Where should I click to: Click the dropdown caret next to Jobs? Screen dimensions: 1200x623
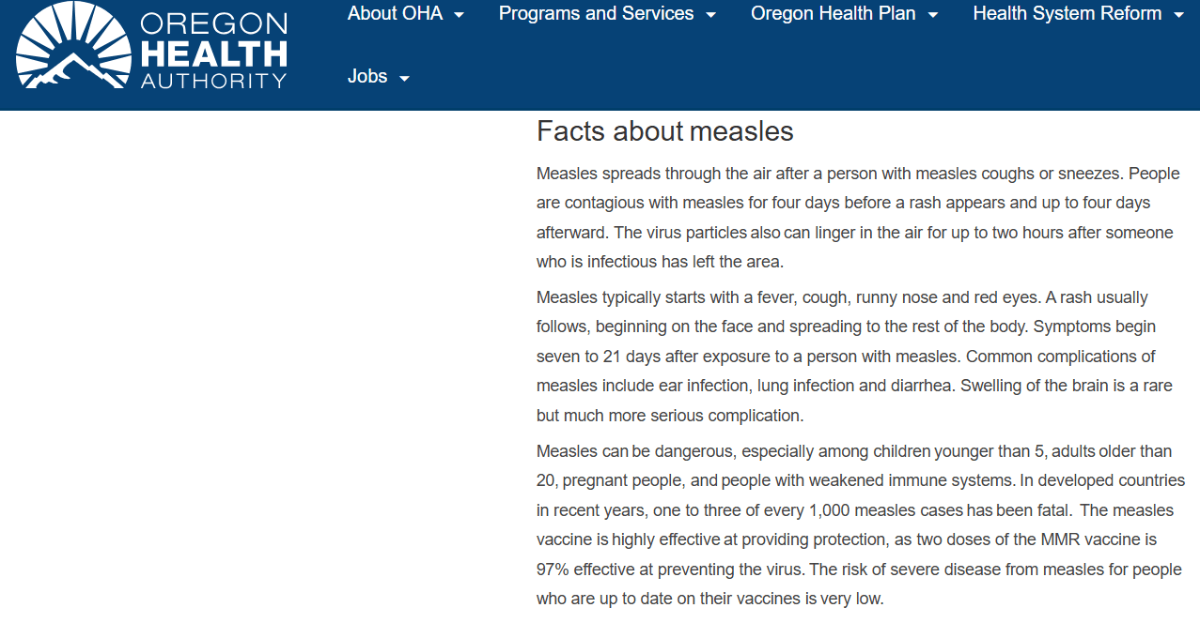pyautogui.click(x=404, y=79)
